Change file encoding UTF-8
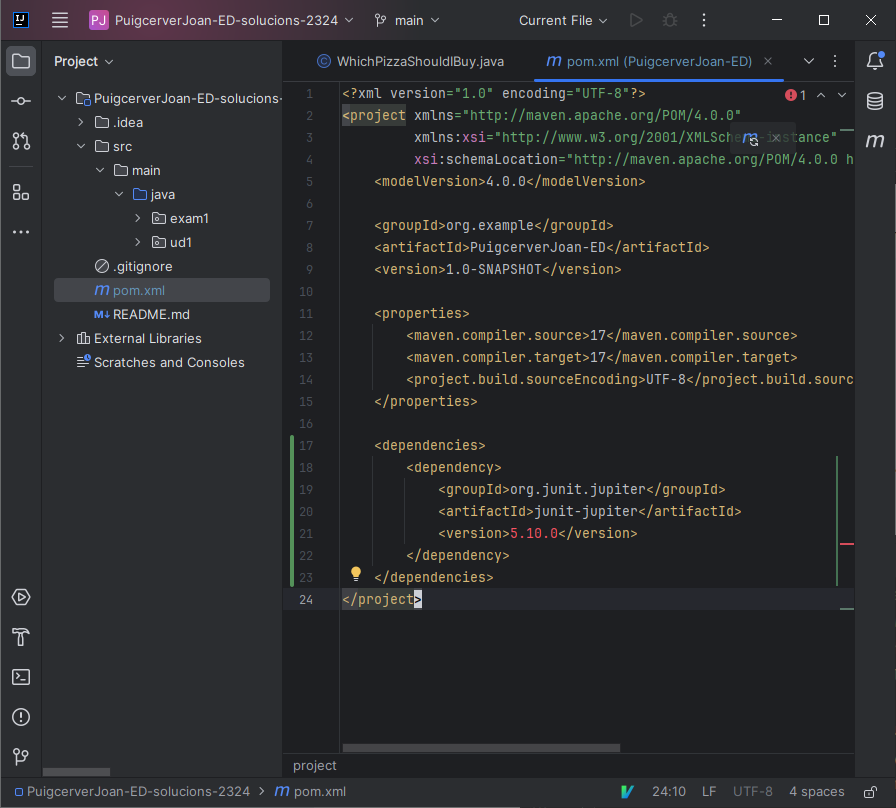The height and width of the screenshot is (808, 896). tap(753, 792)
